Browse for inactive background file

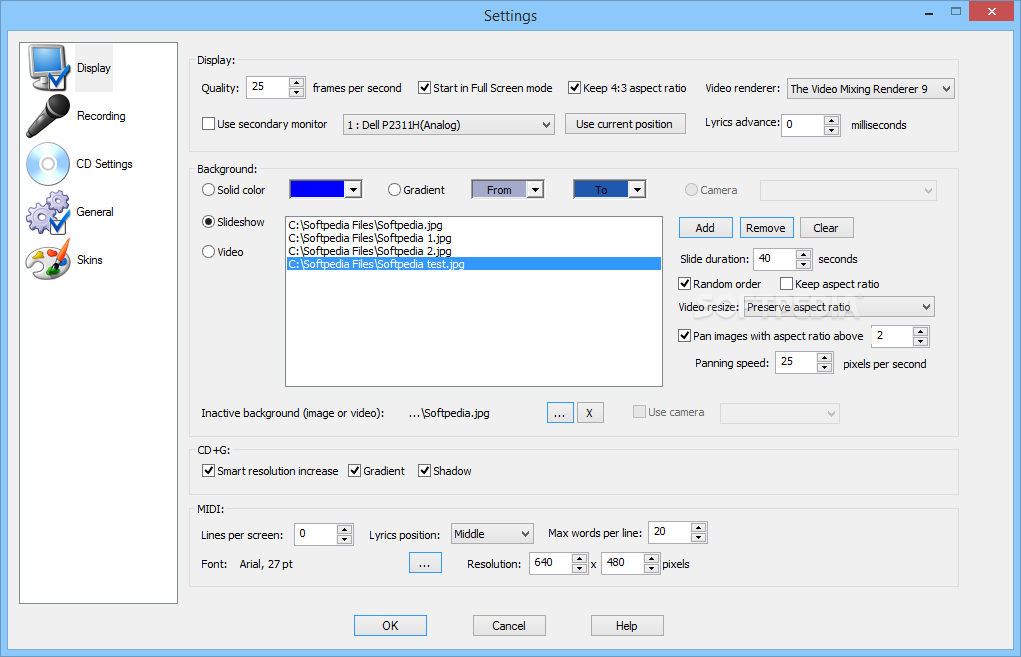(x=560, y=413)
